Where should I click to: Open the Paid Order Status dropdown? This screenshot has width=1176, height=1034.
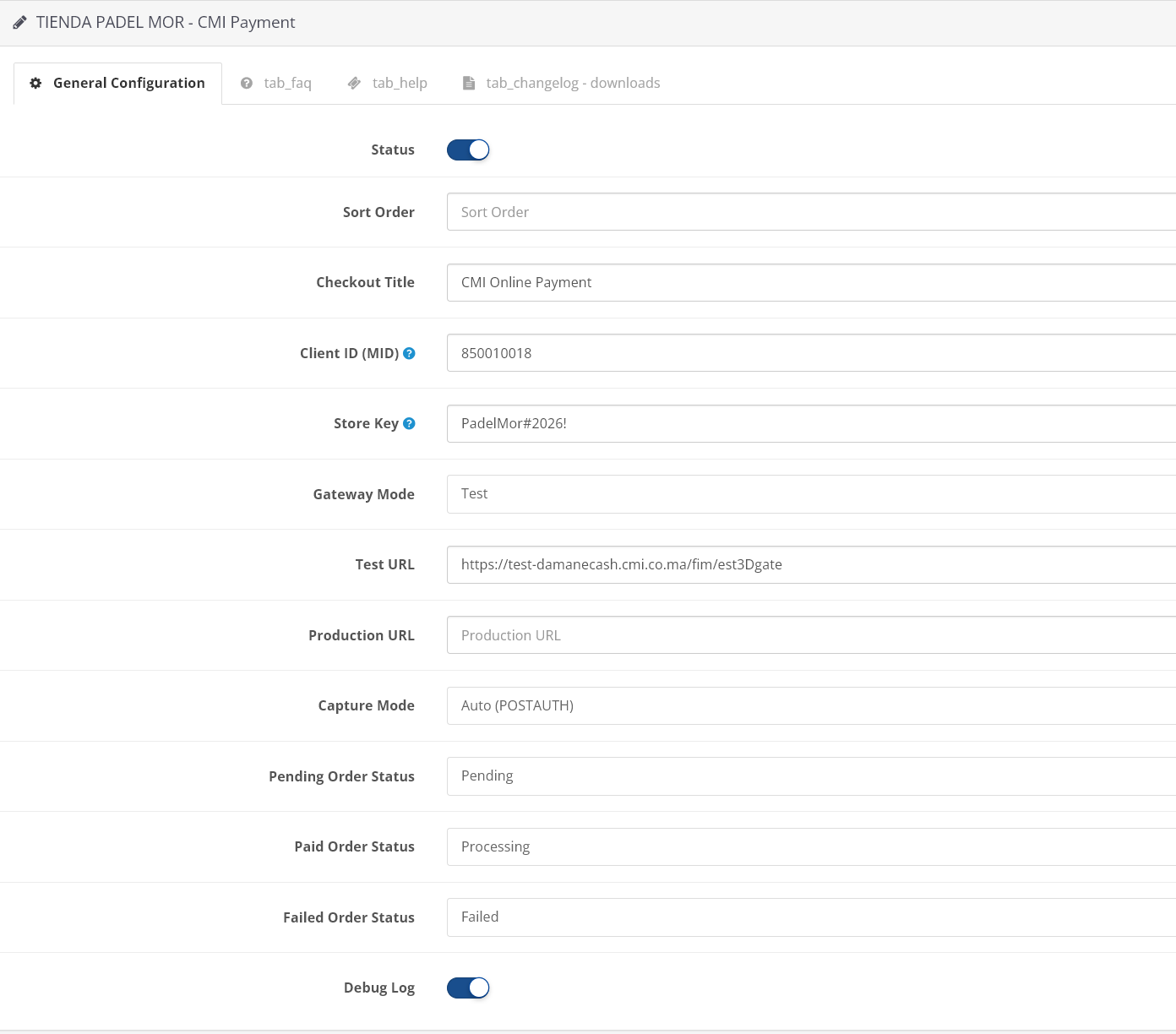click(x=811, y=846)
